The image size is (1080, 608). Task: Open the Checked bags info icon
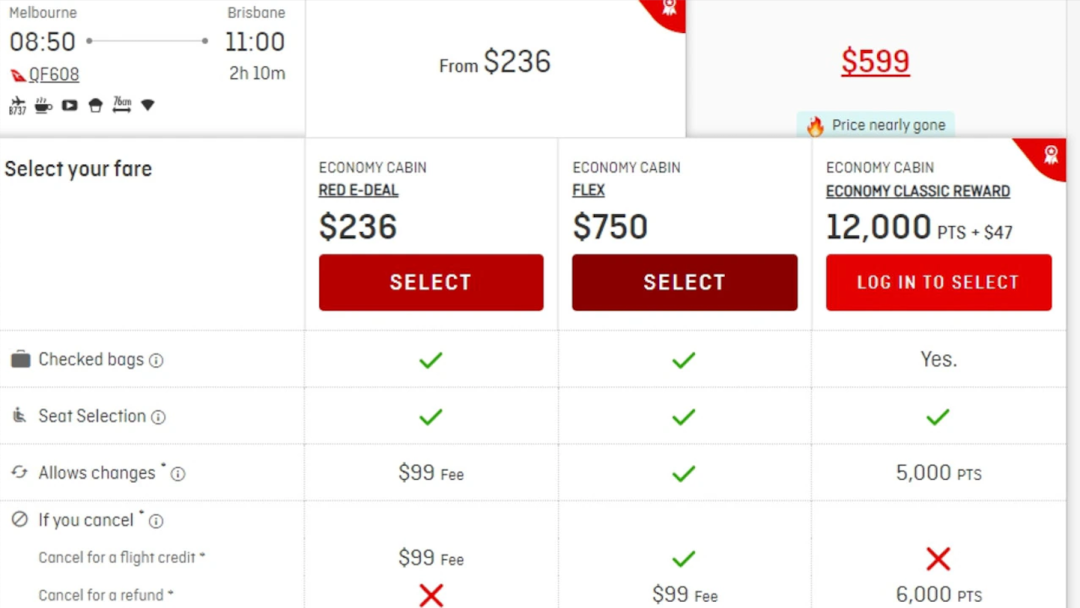[156, 361]
